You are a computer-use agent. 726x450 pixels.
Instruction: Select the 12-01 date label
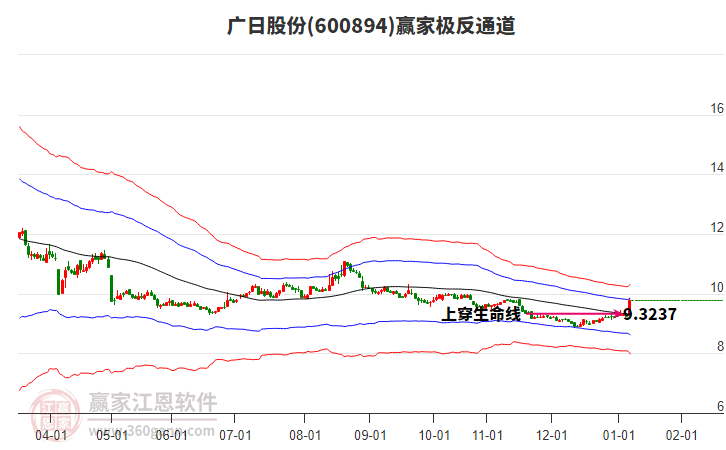click(x=551, y=435)
